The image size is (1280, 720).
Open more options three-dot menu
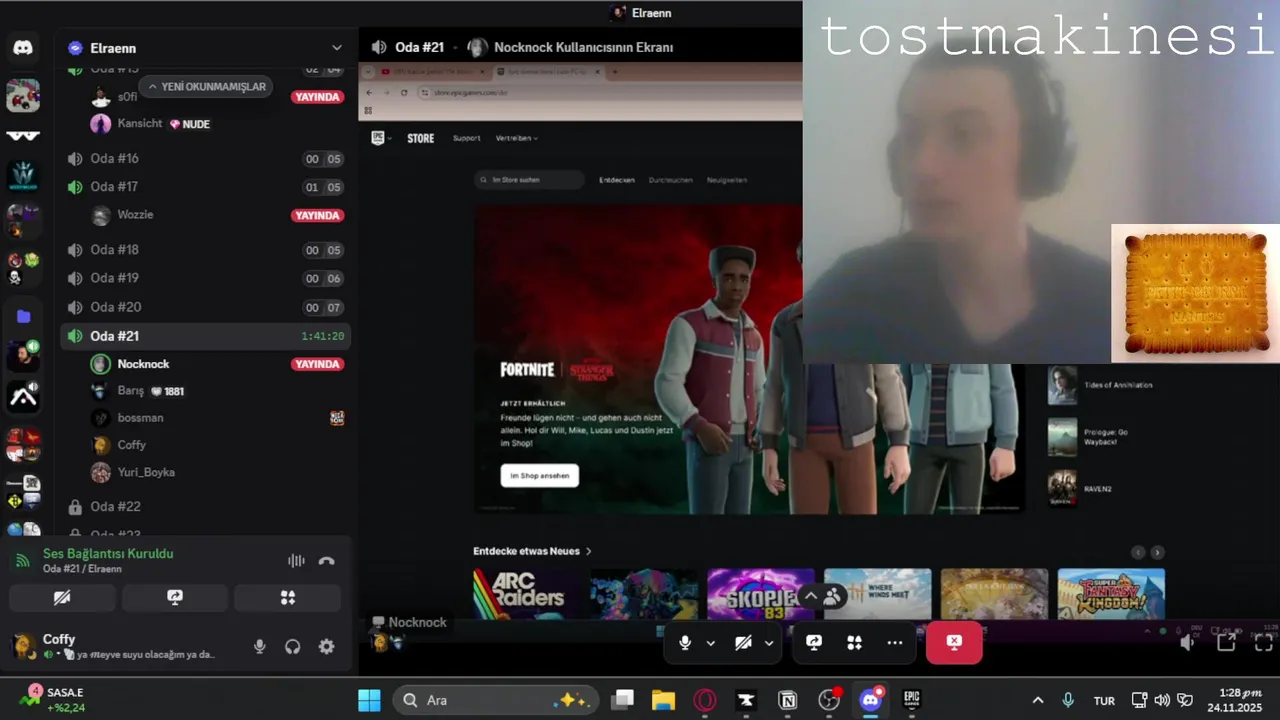point(895,643)
